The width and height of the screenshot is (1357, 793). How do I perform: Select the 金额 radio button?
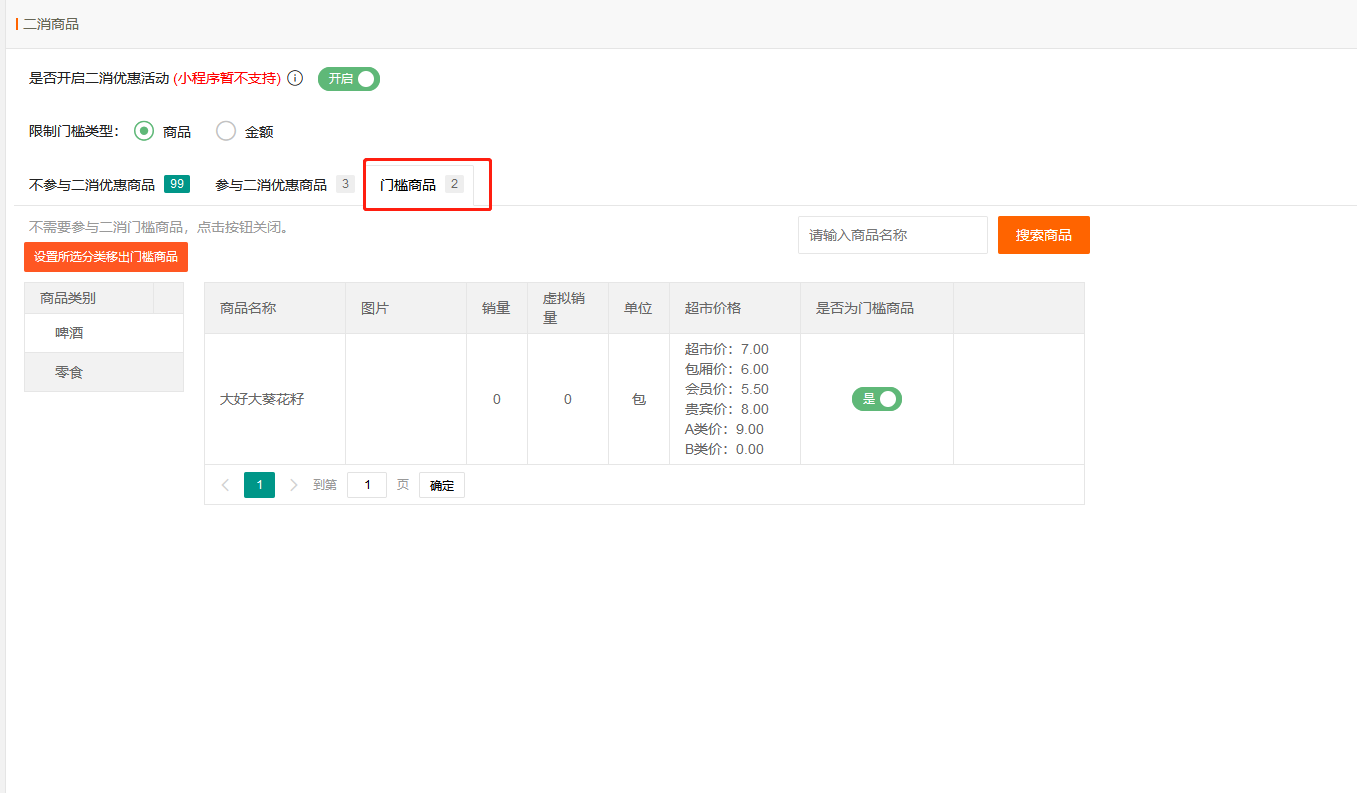point(226,131)
